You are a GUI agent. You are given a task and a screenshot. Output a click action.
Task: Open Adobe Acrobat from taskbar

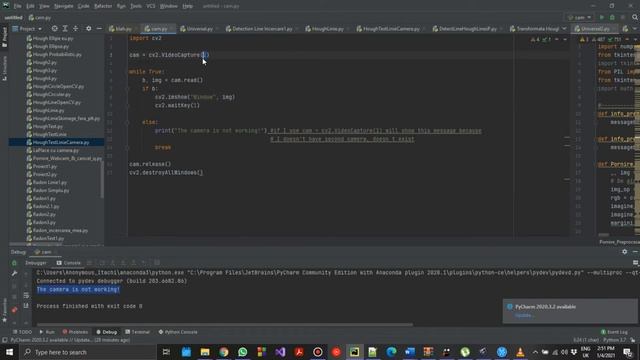[x=299, y=352]
